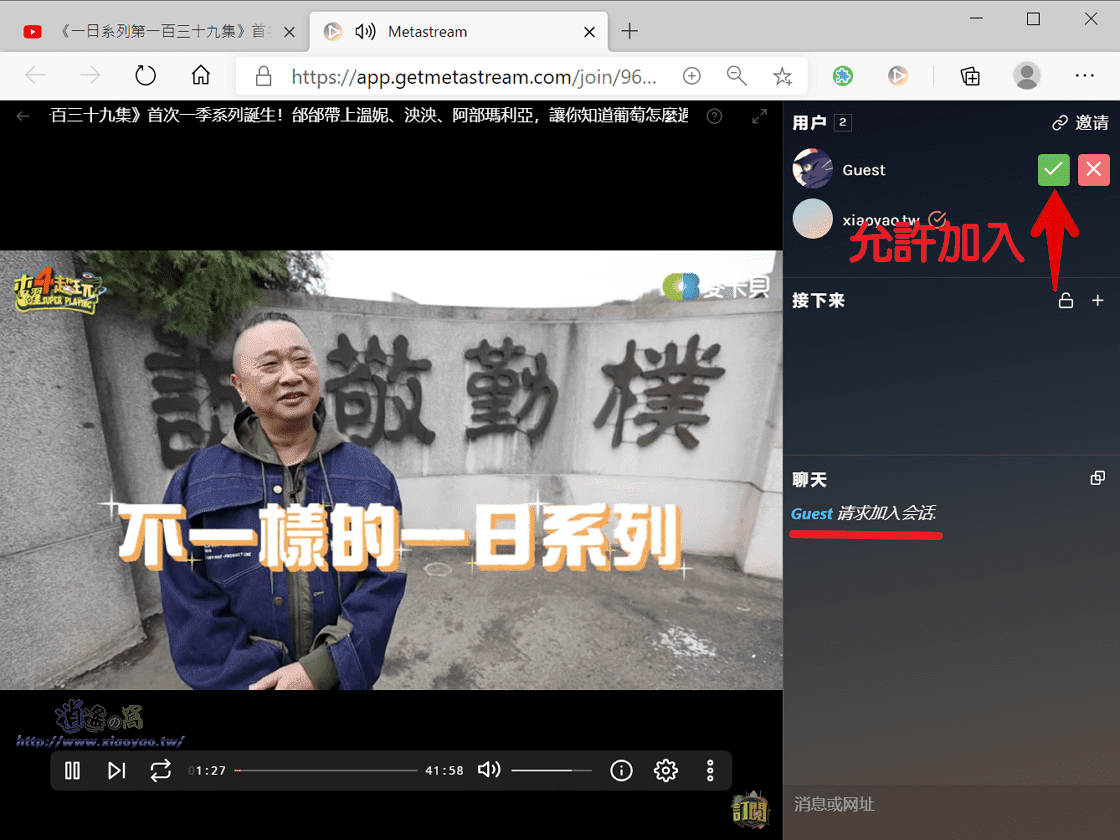Click the 聊天 chat header
This screenshot has width=1120, height=840.
(809, 479)
